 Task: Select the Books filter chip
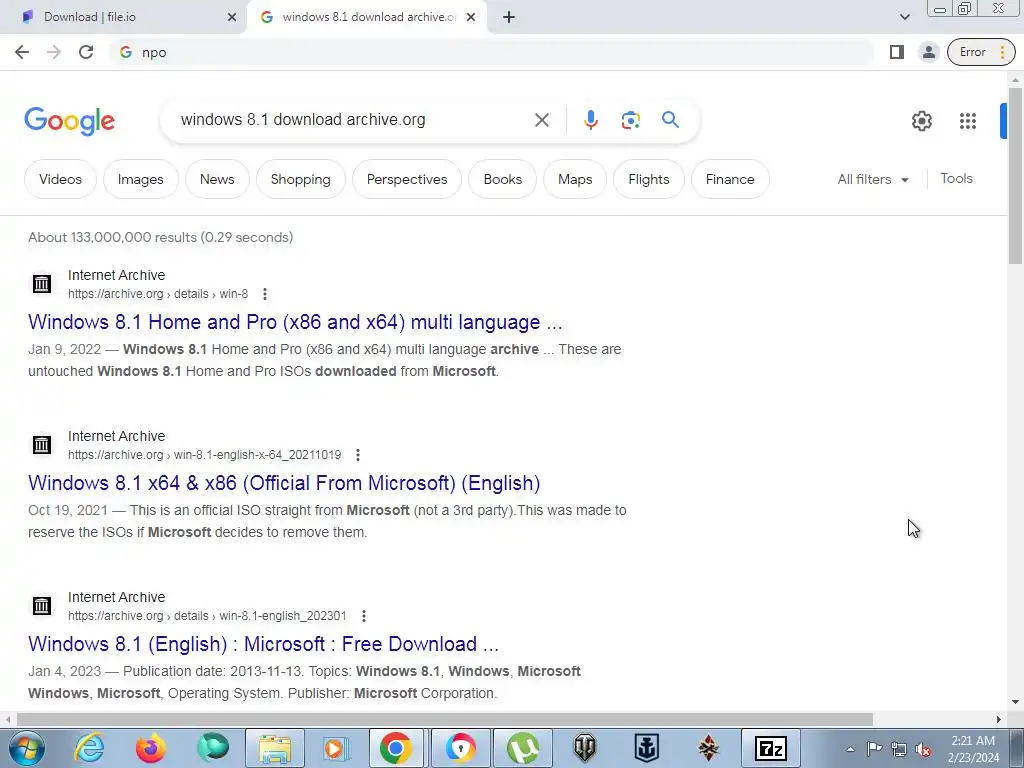[x=503, y=179]
